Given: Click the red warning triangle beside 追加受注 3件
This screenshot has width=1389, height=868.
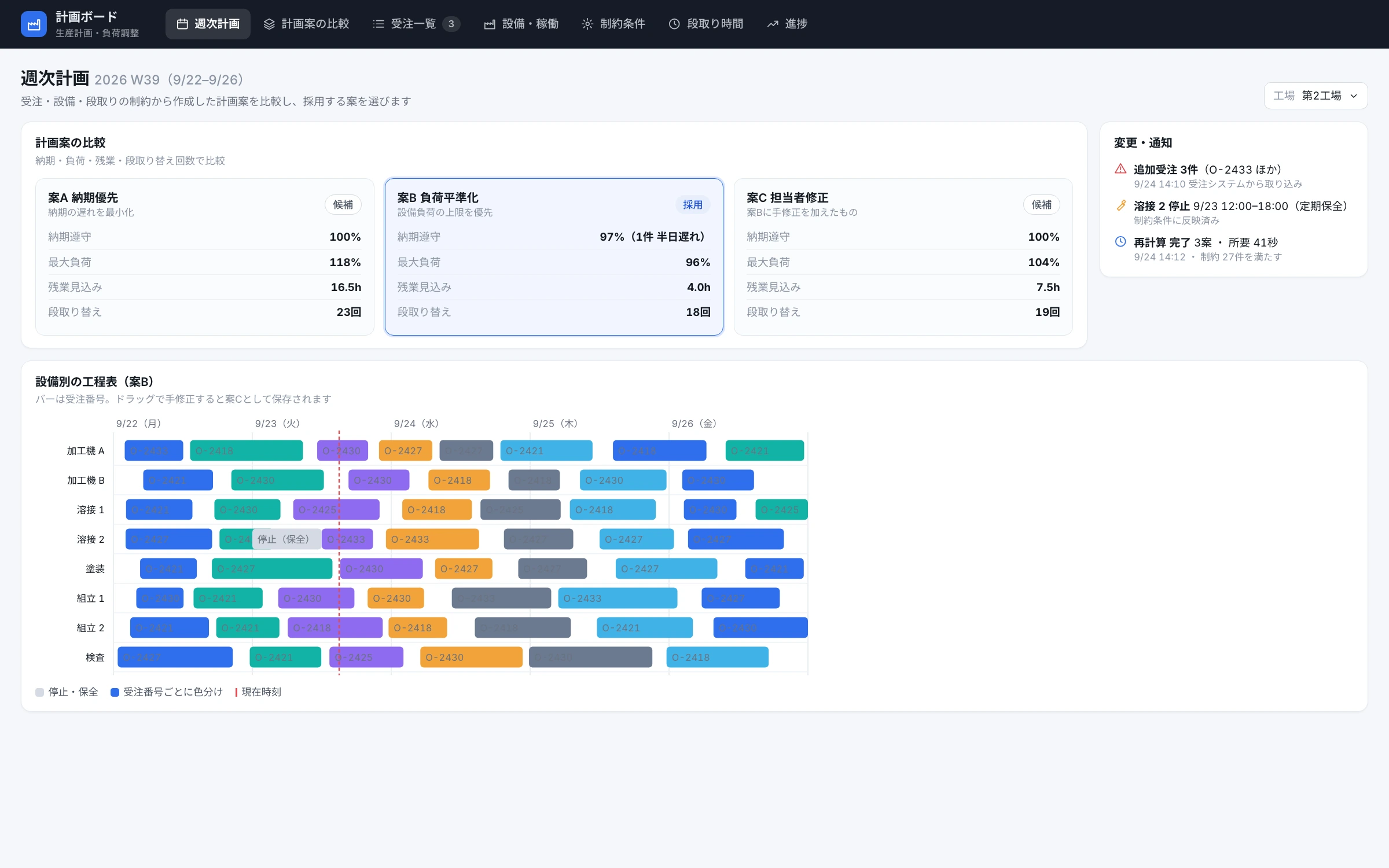Looking at the screenshot, I should [x=1120, y=169].
